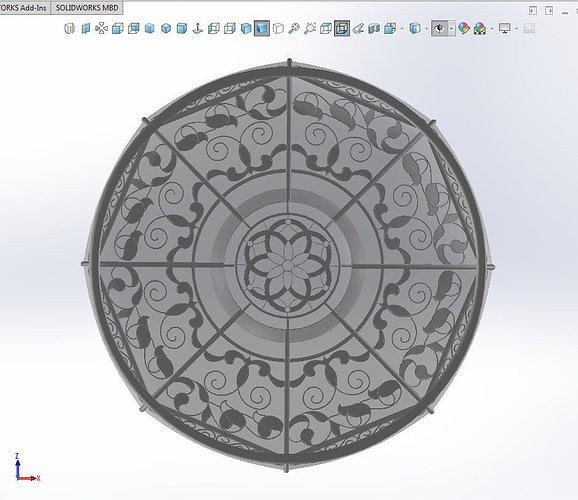Open the Apply Scene icon
The width and height of the screenshot is (578, 500).
[x=480, y=28]
